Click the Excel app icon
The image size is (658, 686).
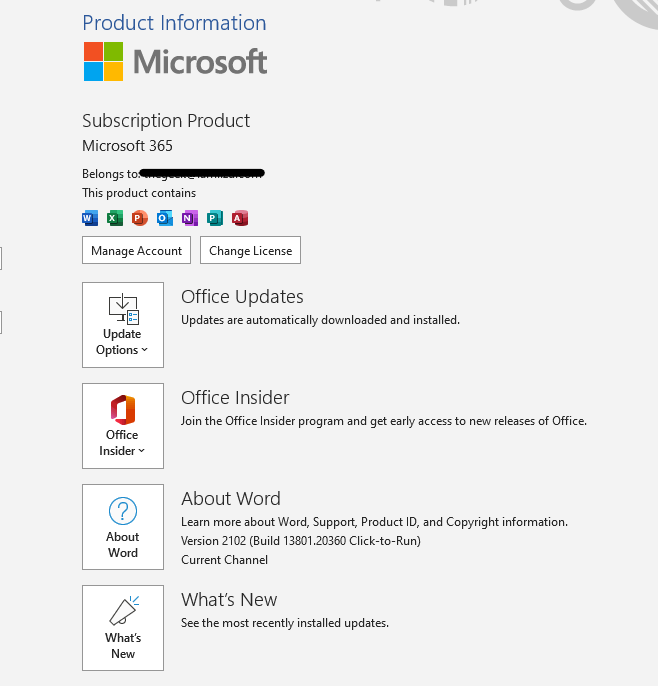(115, 218)
